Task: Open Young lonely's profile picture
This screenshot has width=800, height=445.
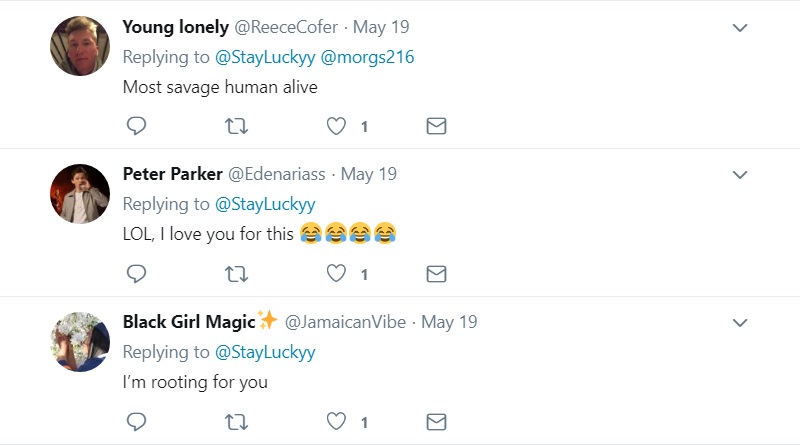Action: pos(80,46)
